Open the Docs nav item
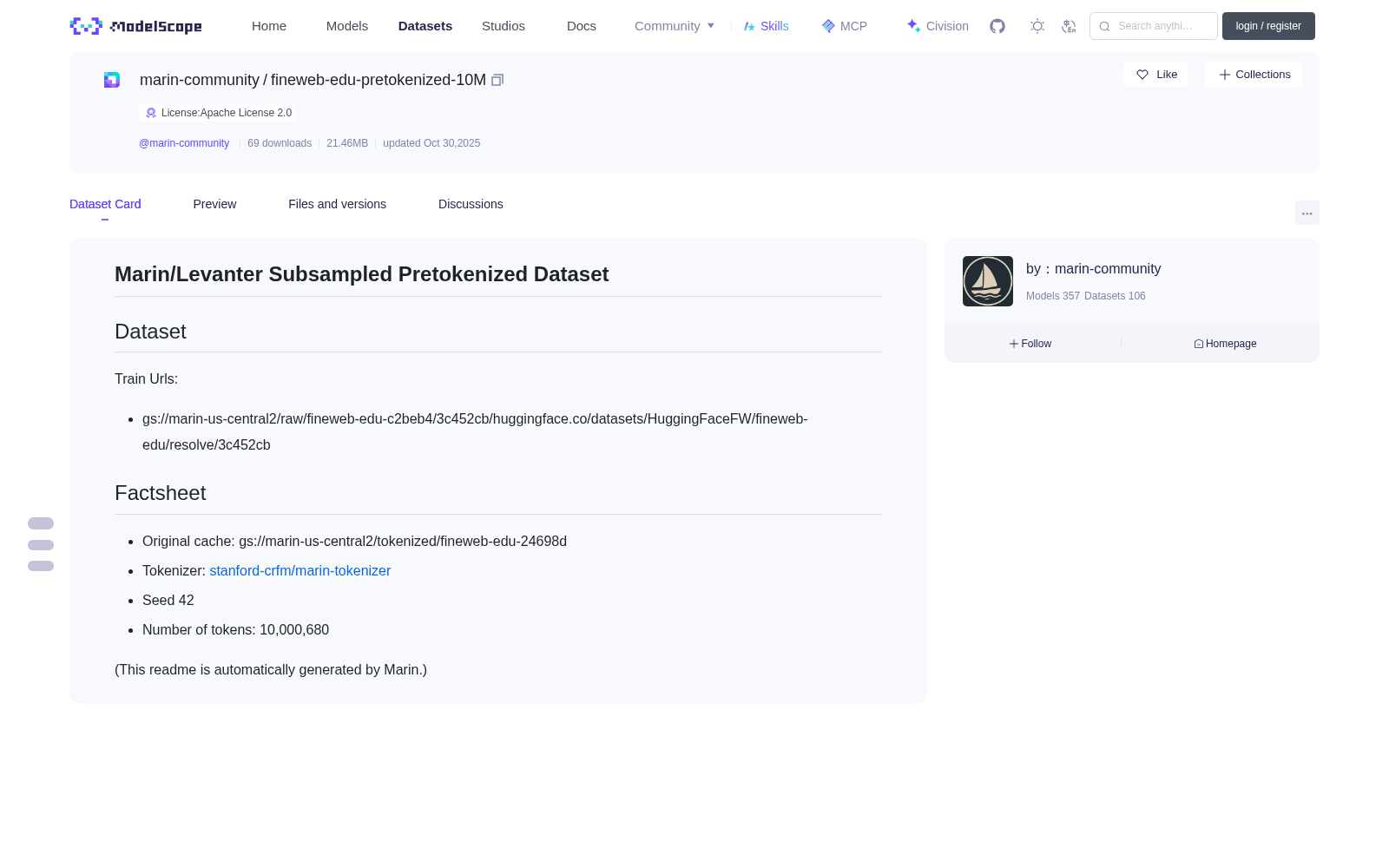 (582, 26)
